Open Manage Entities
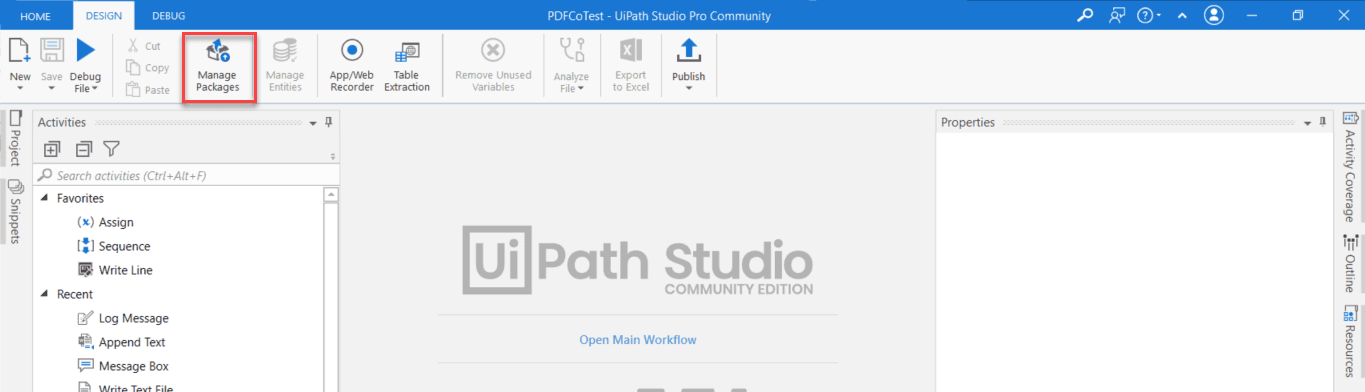Screen dimensions: 1365x392 [285, 67]
